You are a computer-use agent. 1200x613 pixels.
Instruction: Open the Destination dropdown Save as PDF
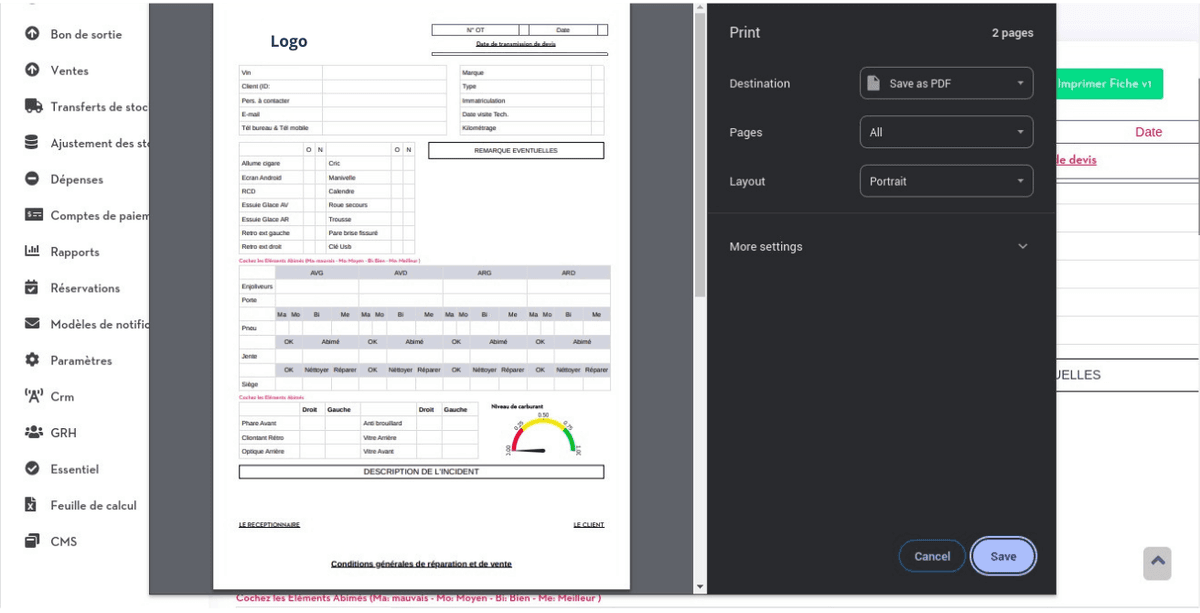946,83
